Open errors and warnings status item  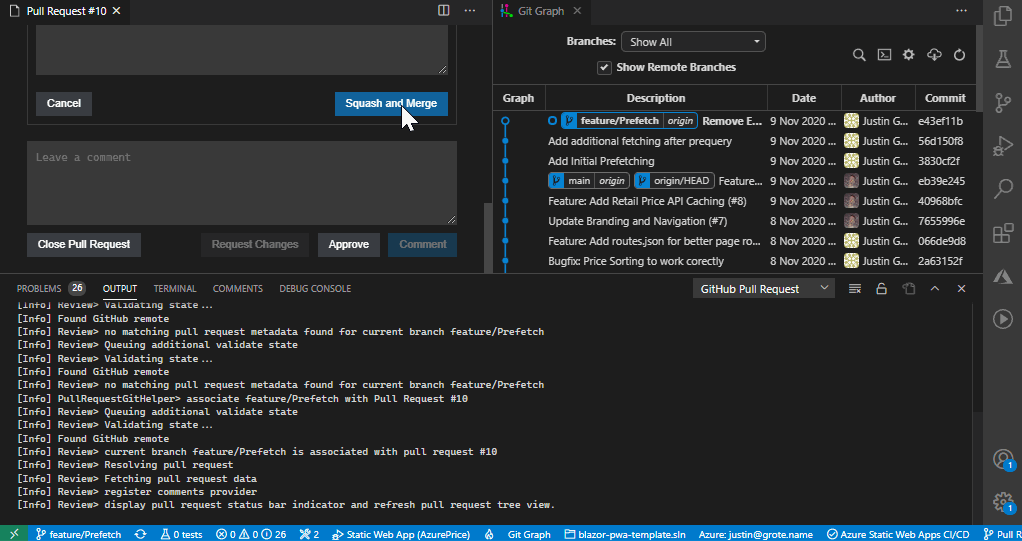pyautogui.click(x=251, y=534)
